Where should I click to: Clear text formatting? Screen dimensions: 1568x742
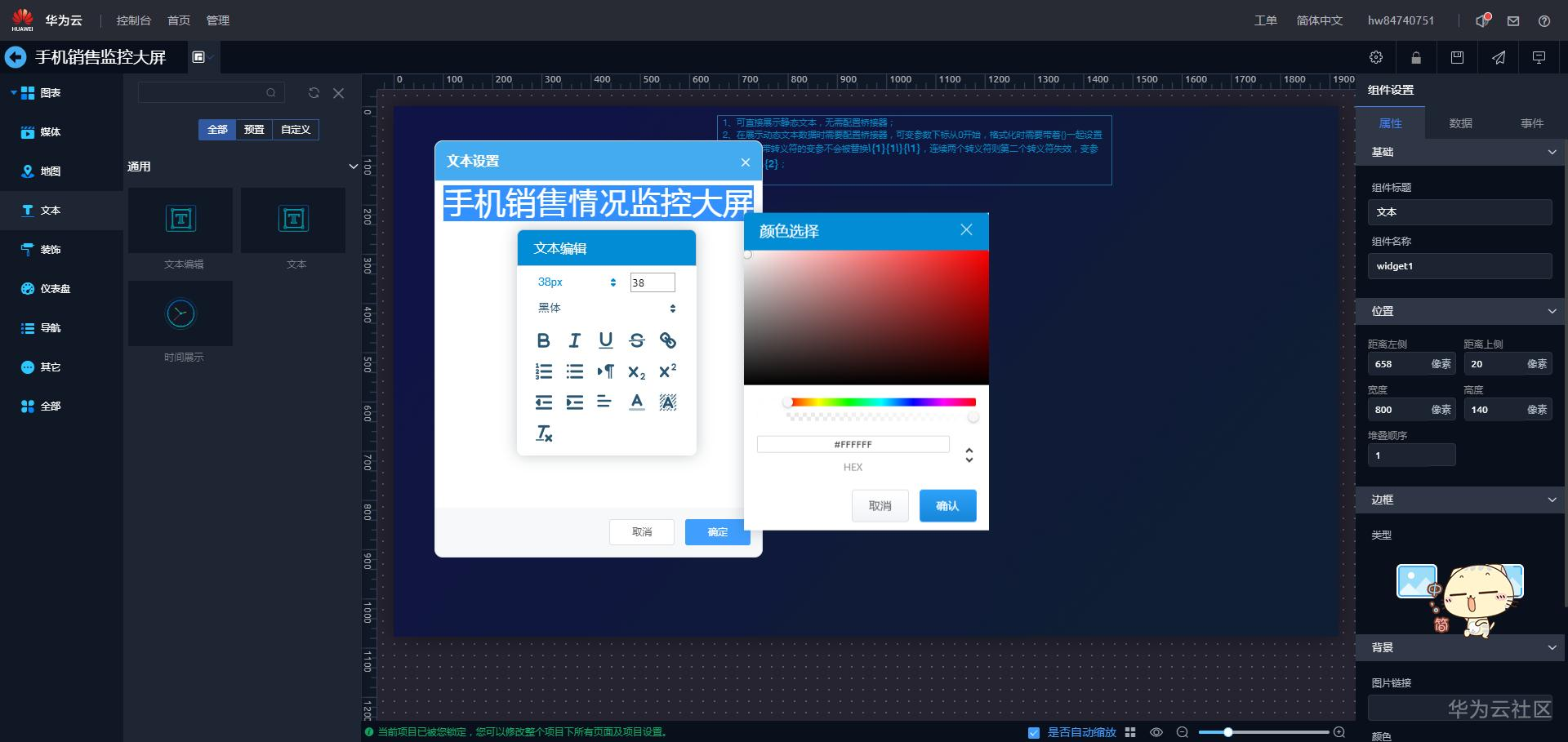coord(544,433)
